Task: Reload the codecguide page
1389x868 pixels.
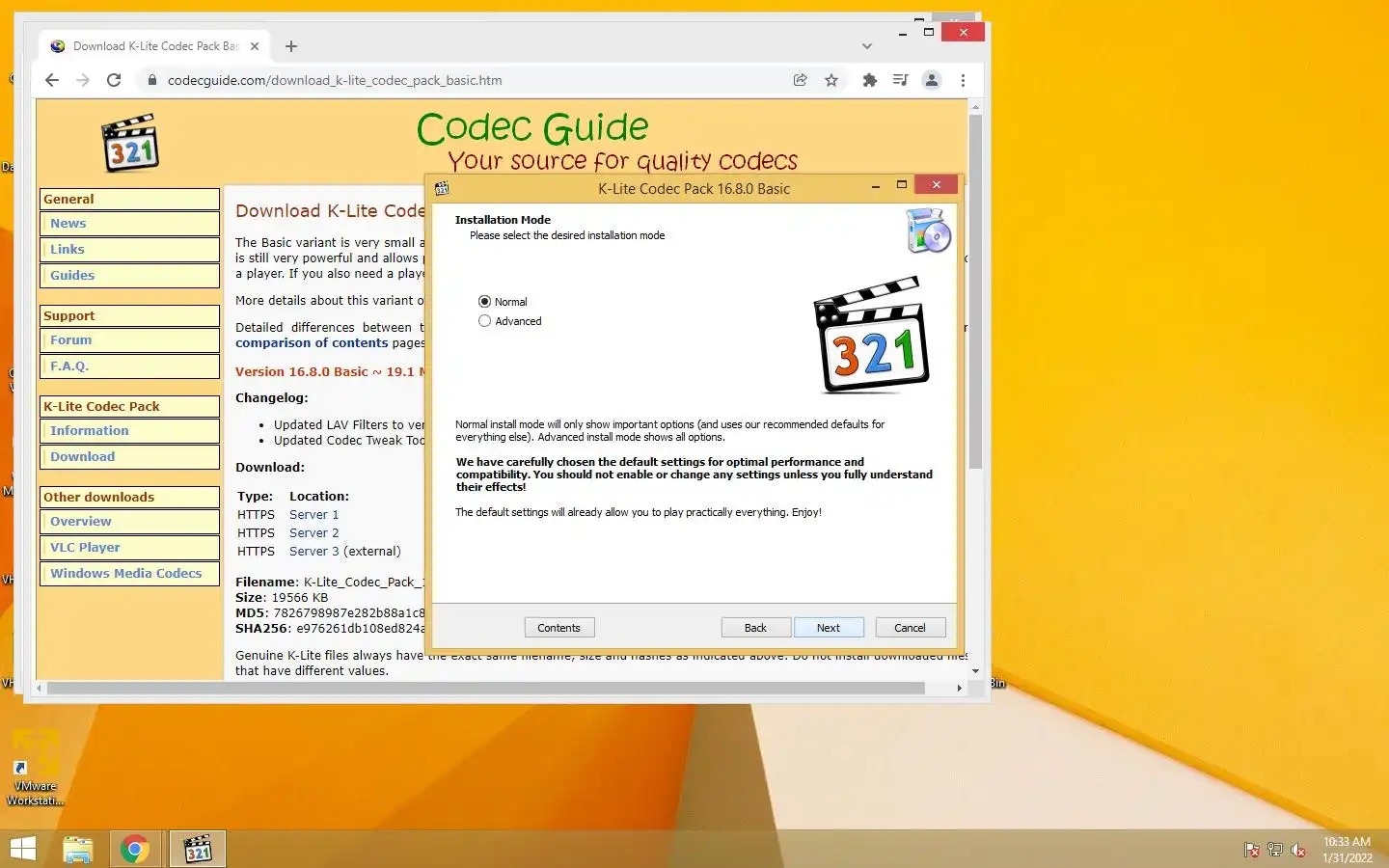Action: [114, 80]
